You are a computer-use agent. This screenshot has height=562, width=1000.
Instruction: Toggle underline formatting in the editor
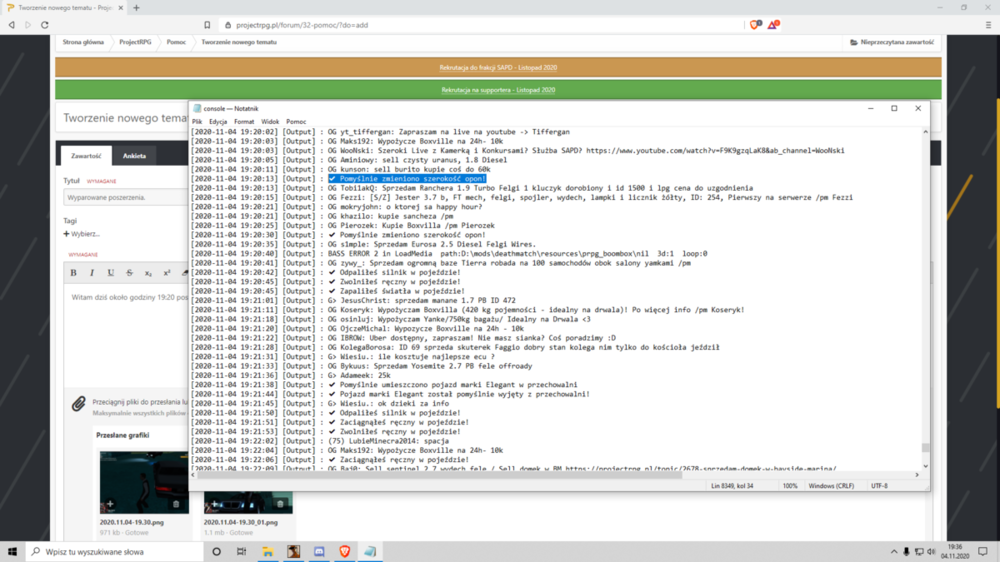point(110,273)
